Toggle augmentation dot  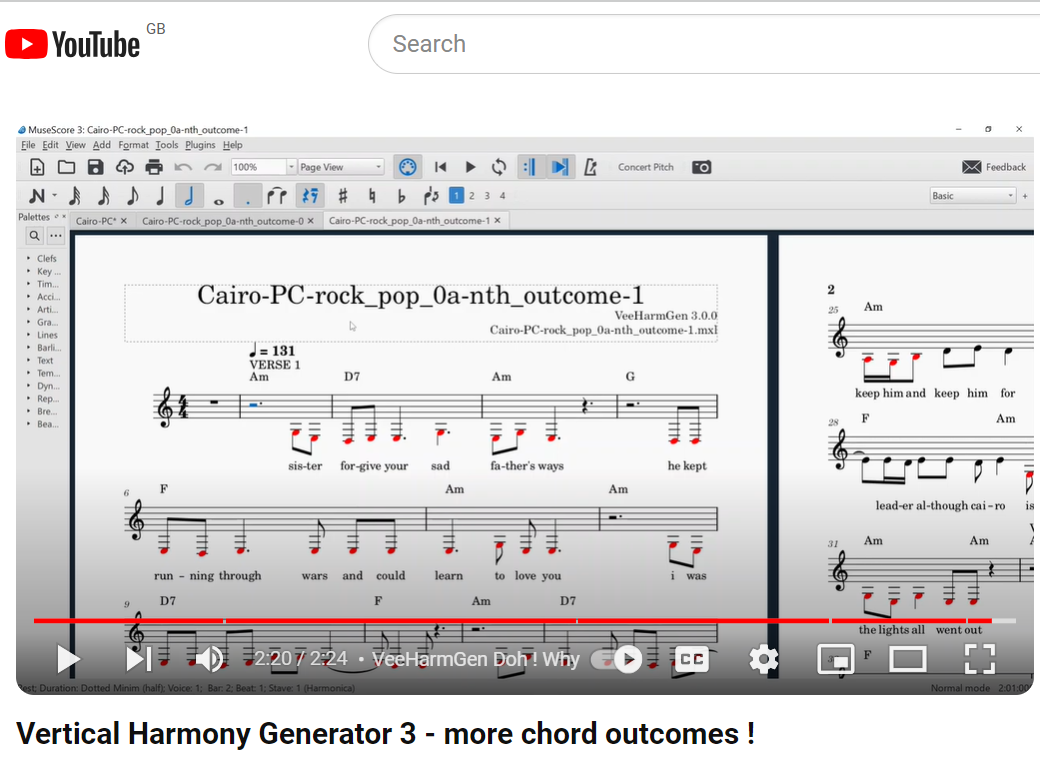tap(247, 196)
